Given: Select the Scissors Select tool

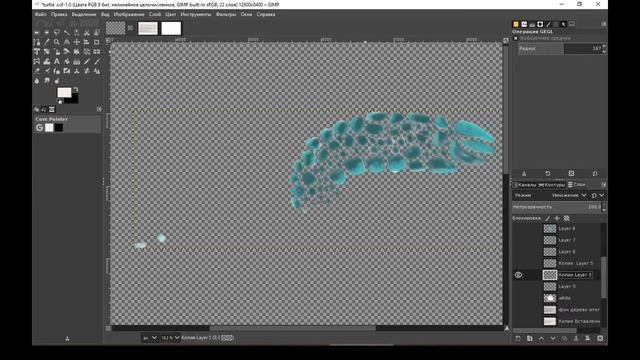Looking at the screenshot, I should coord(87,32).
